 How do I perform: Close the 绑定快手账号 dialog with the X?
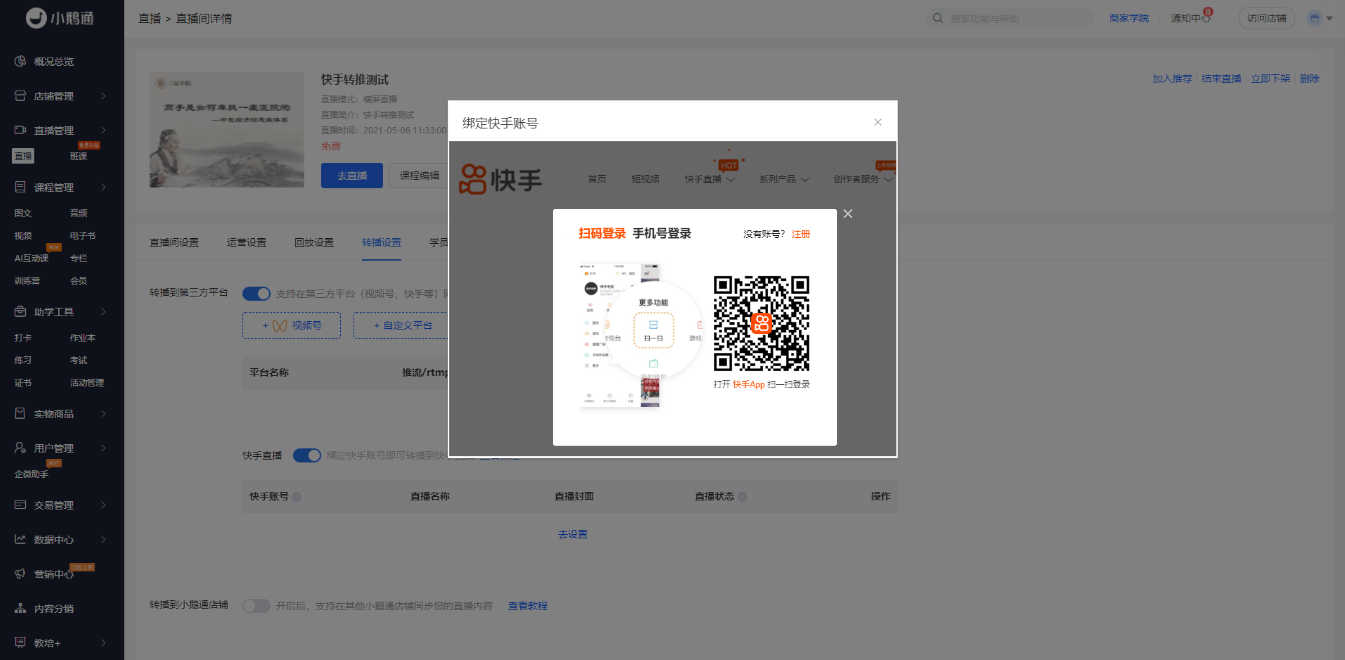pos(878,122)
